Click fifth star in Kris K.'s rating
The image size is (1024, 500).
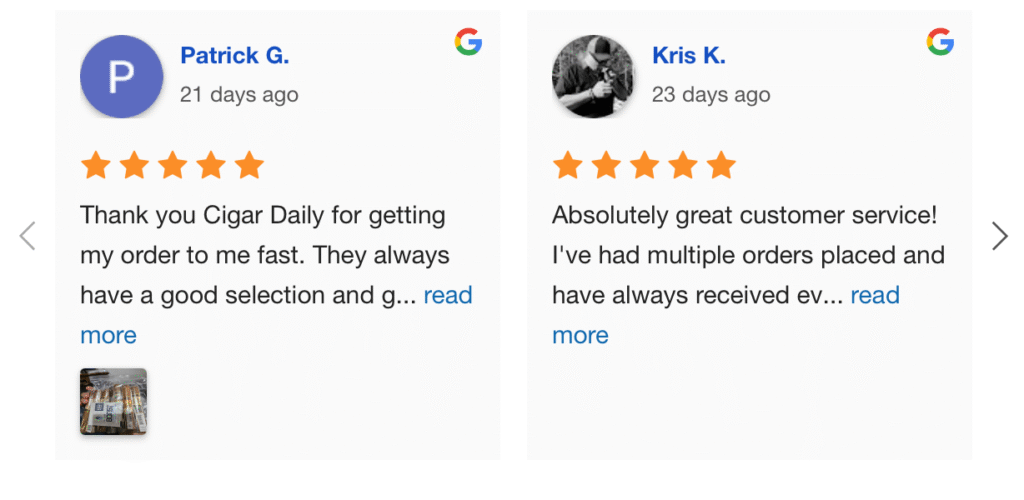[721, 165]
